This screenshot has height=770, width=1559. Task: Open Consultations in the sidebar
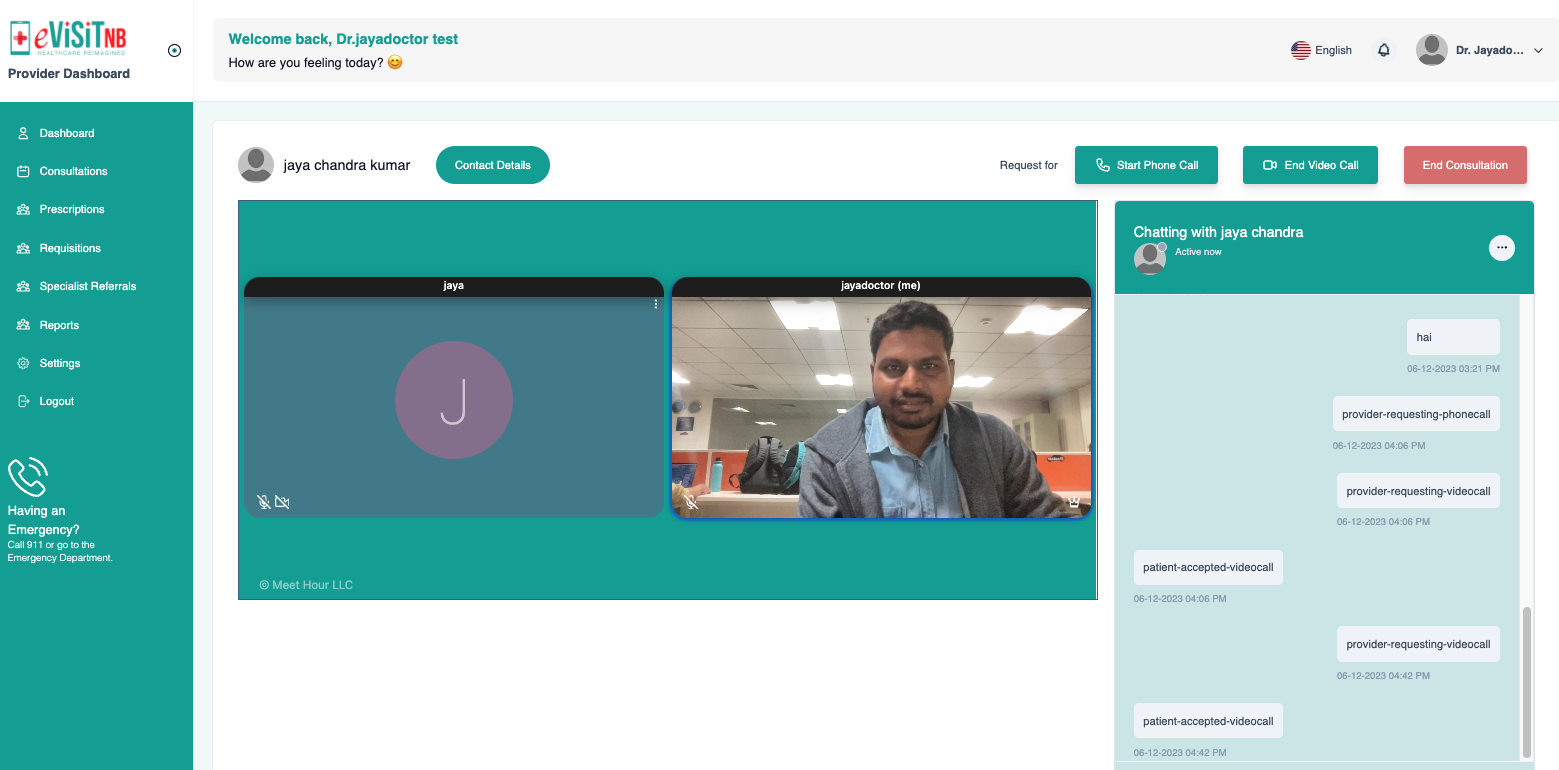coord(73,171)
